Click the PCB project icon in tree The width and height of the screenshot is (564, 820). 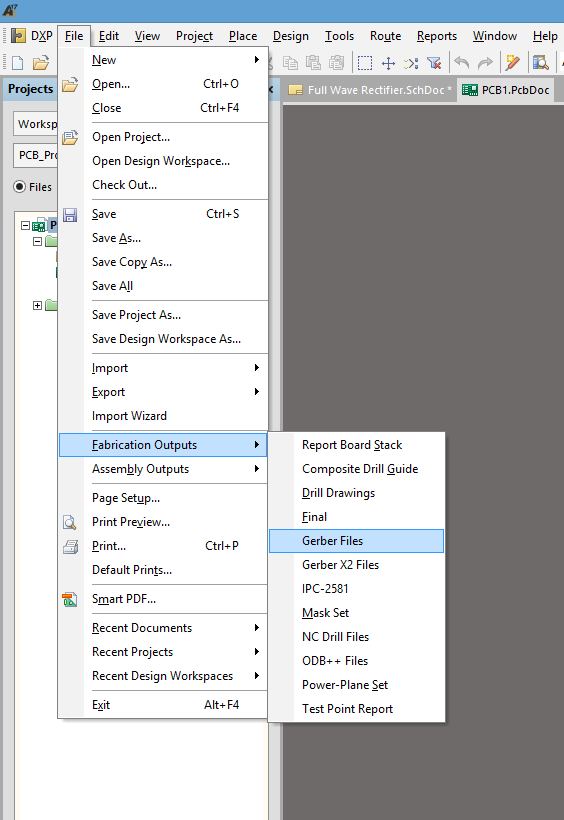pyautogui.click(x=39, y=226)
